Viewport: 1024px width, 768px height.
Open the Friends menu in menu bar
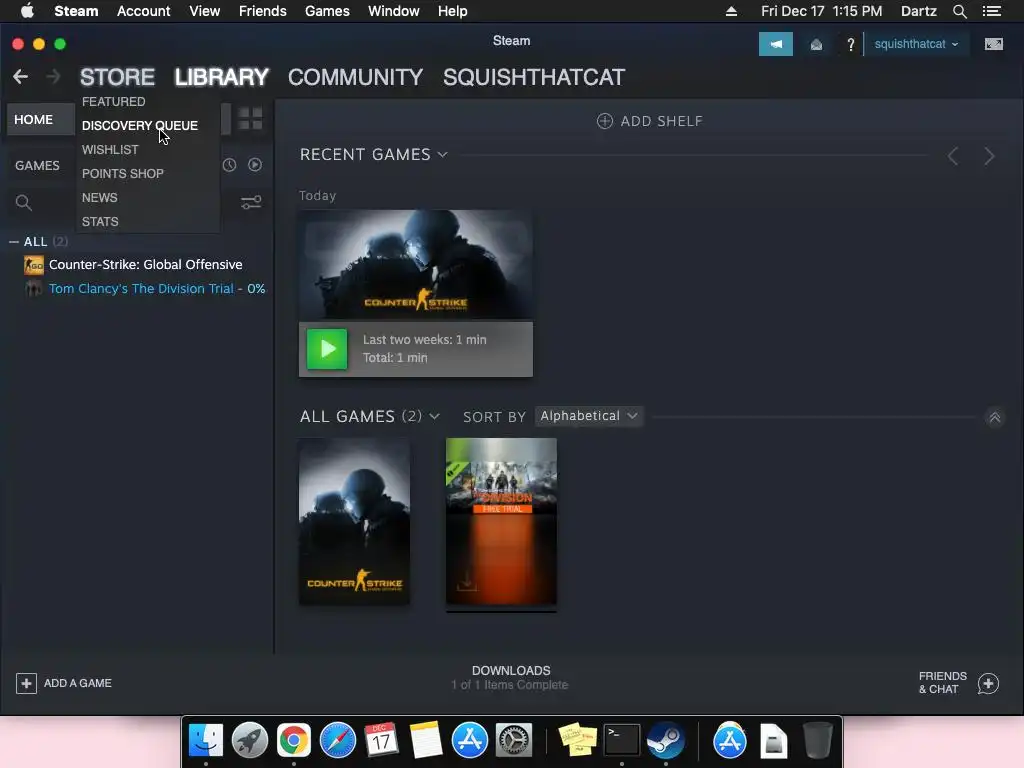(263, 11)
